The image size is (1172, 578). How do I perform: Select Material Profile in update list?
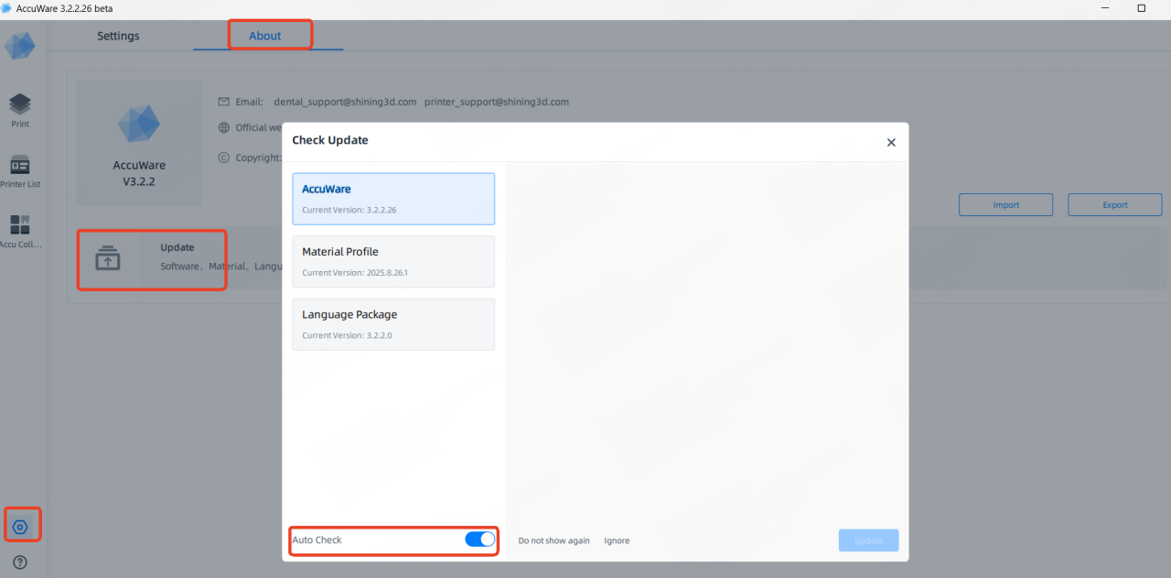393,262
